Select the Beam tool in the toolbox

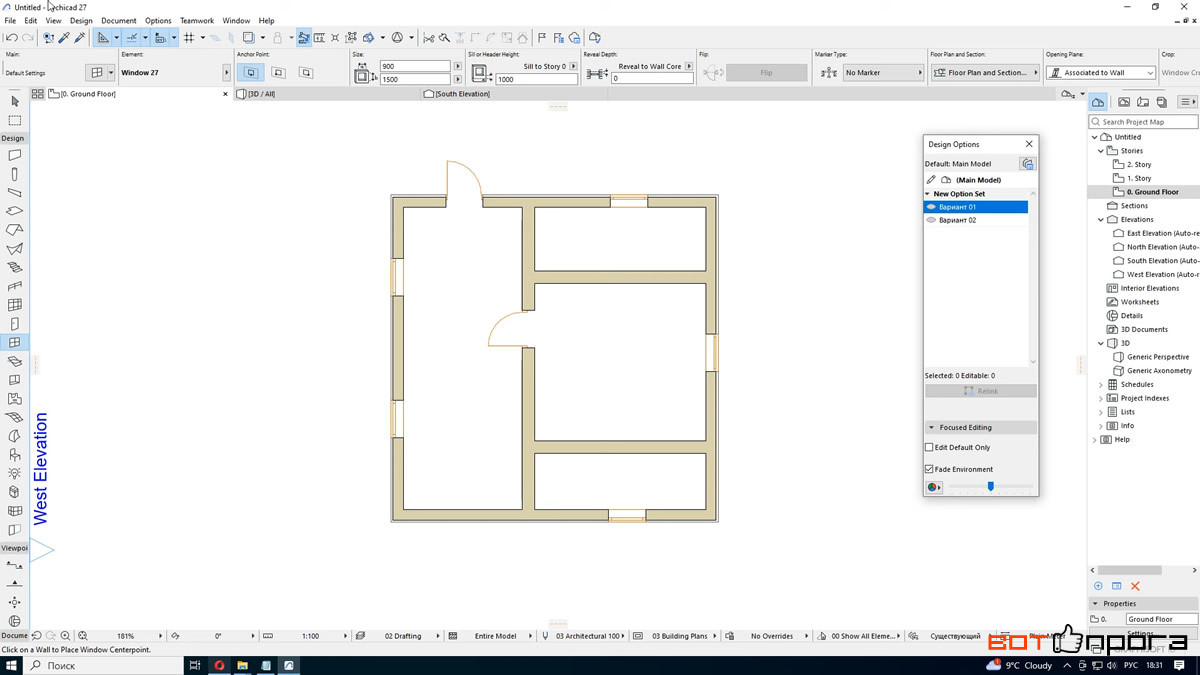pyautogui.click(x=14, y=192)
